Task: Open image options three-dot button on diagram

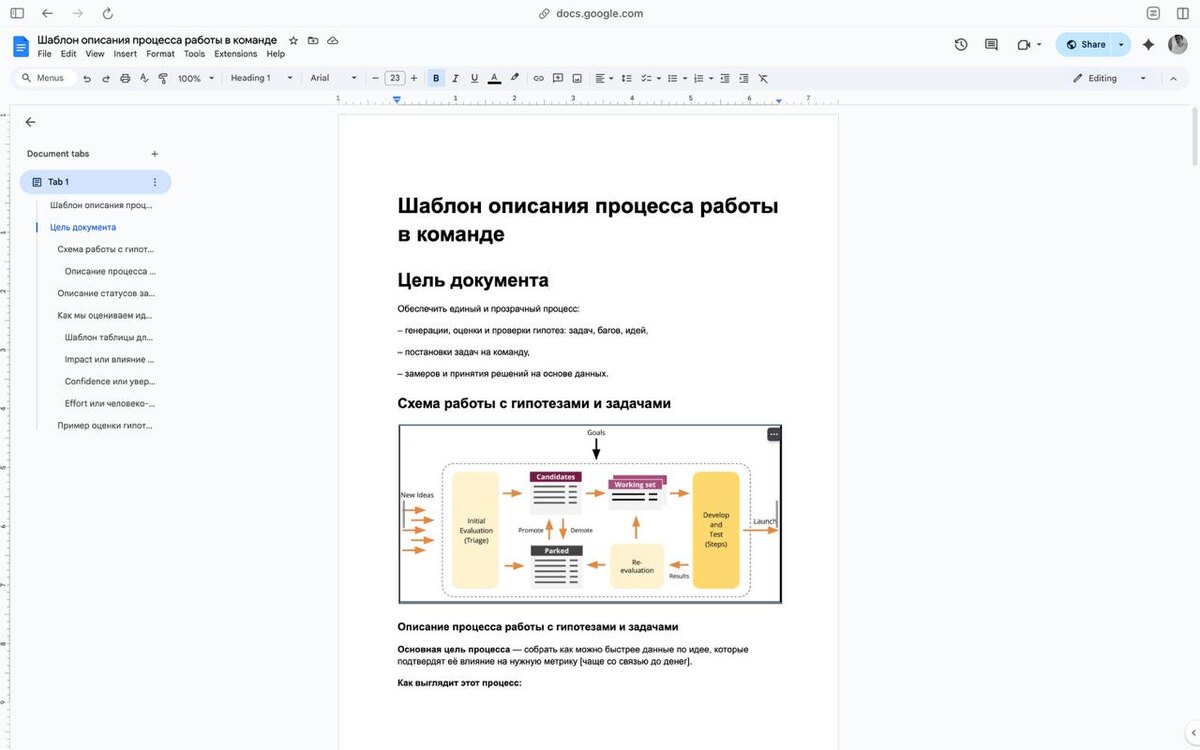Action: point(773,434)
